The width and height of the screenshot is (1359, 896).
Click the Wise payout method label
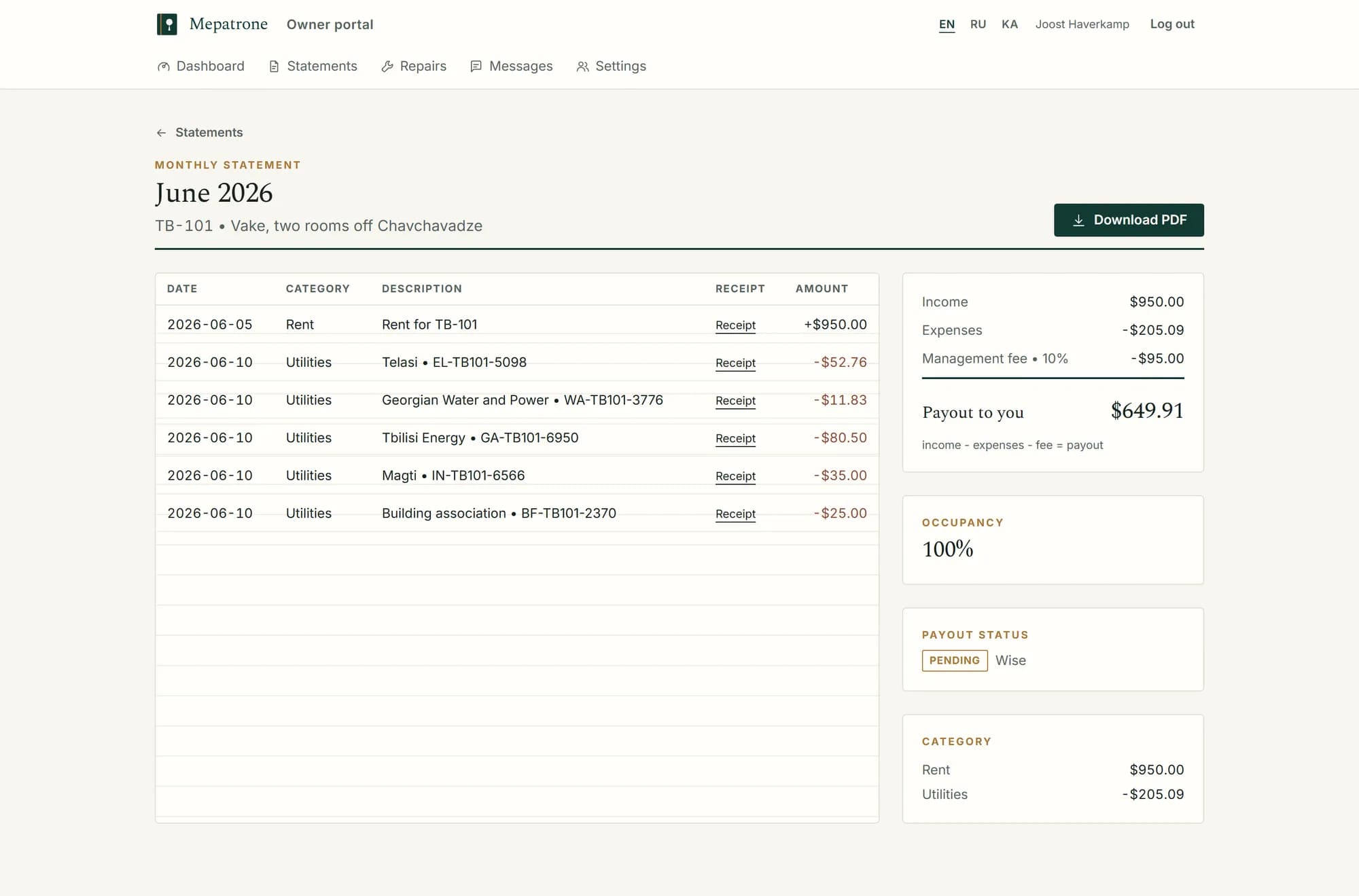(1010, 660)
